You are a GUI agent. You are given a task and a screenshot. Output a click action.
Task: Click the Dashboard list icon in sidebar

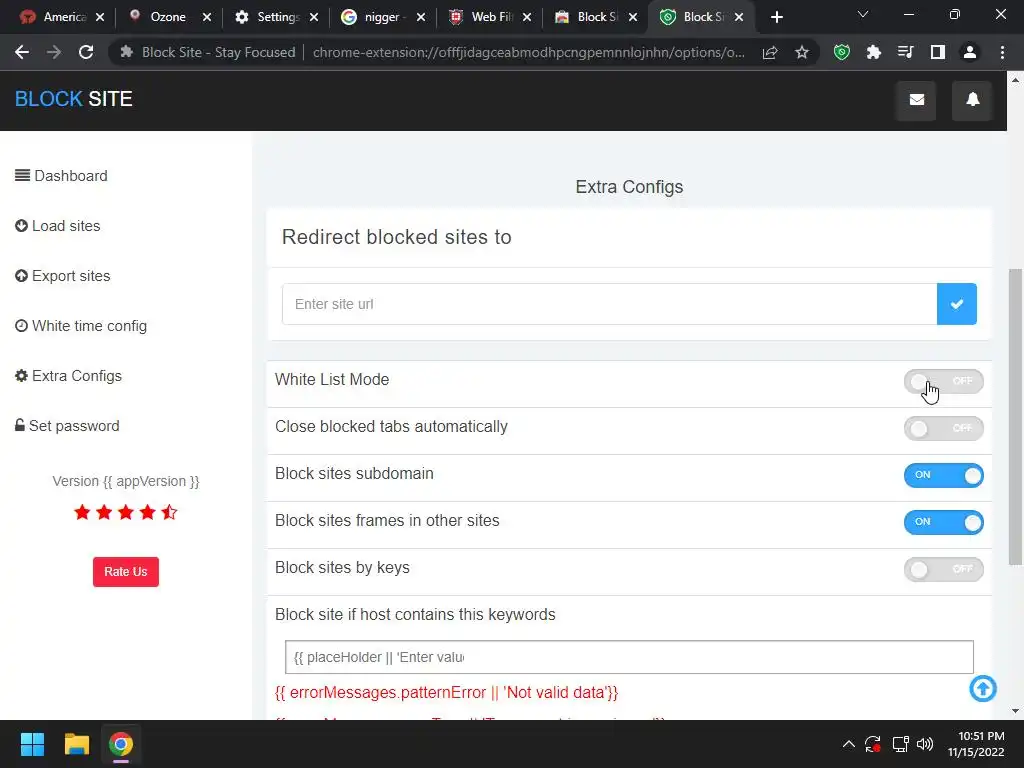[22, 176]
